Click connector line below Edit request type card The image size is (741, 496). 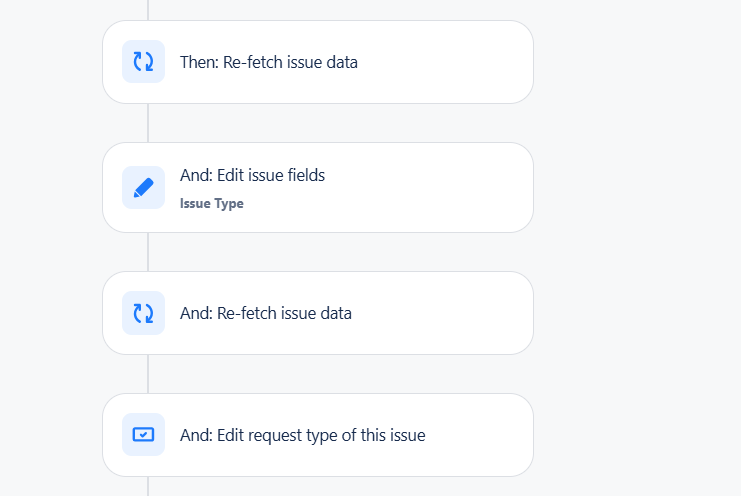[x=148, y=487]
